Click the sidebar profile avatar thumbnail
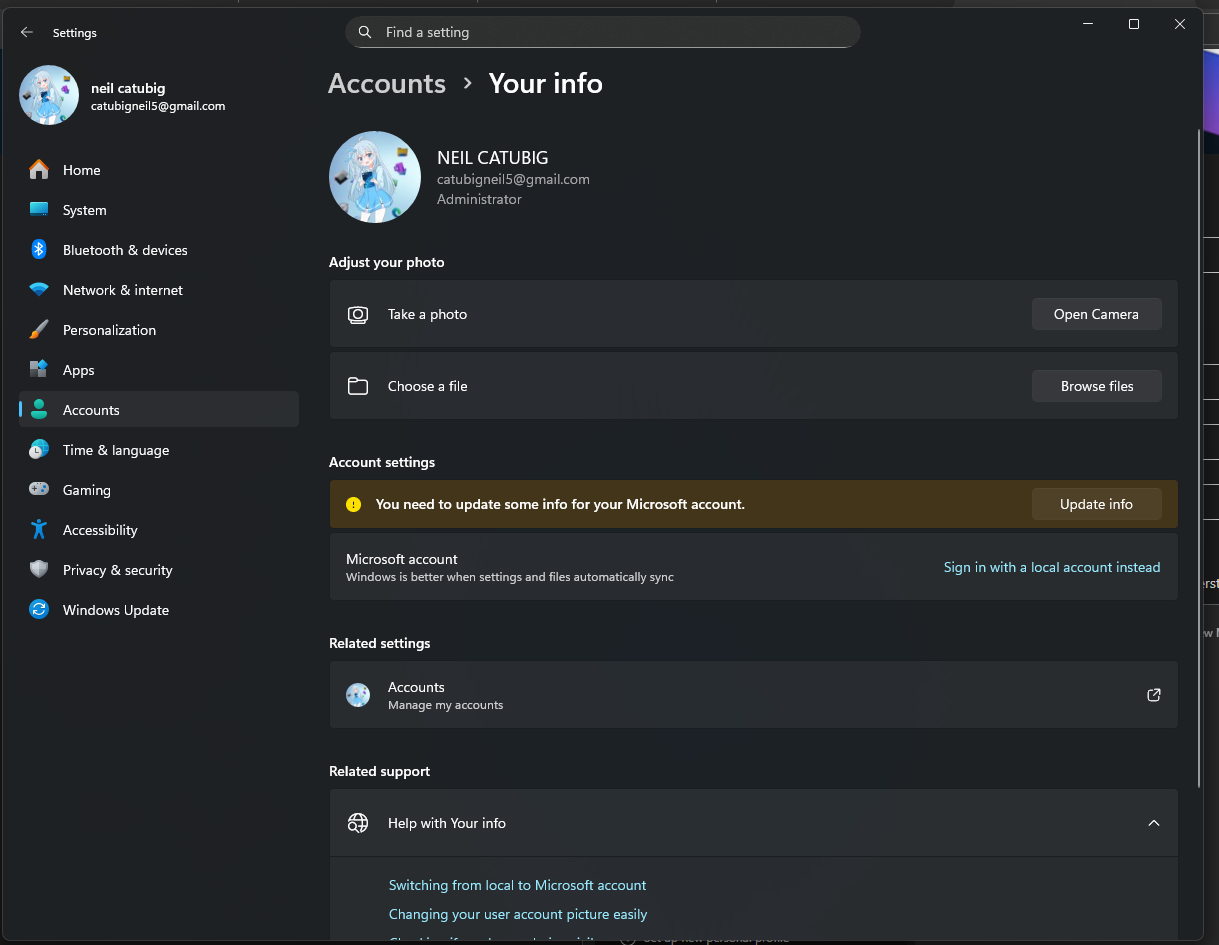Image resolution: width=1219 pixels, height=945 pixels. [x=49, y=95]
